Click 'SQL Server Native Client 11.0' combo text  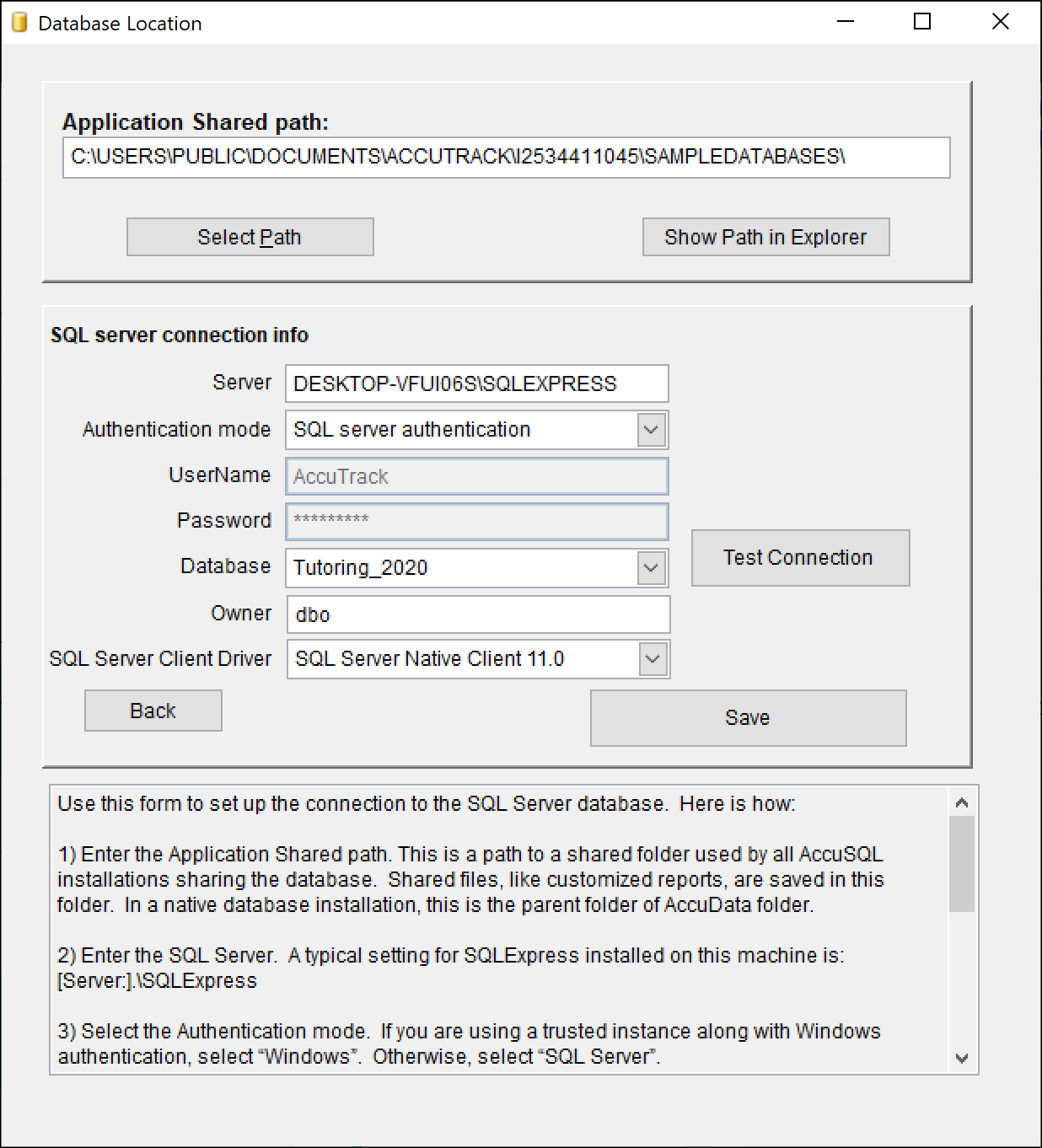(x=429, y=658)
